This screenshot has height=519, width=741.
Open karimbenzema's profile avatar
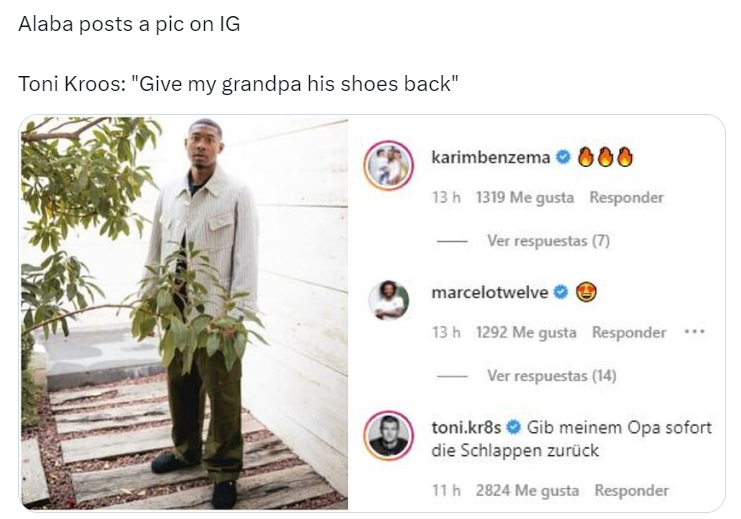(x=388, y=165)
